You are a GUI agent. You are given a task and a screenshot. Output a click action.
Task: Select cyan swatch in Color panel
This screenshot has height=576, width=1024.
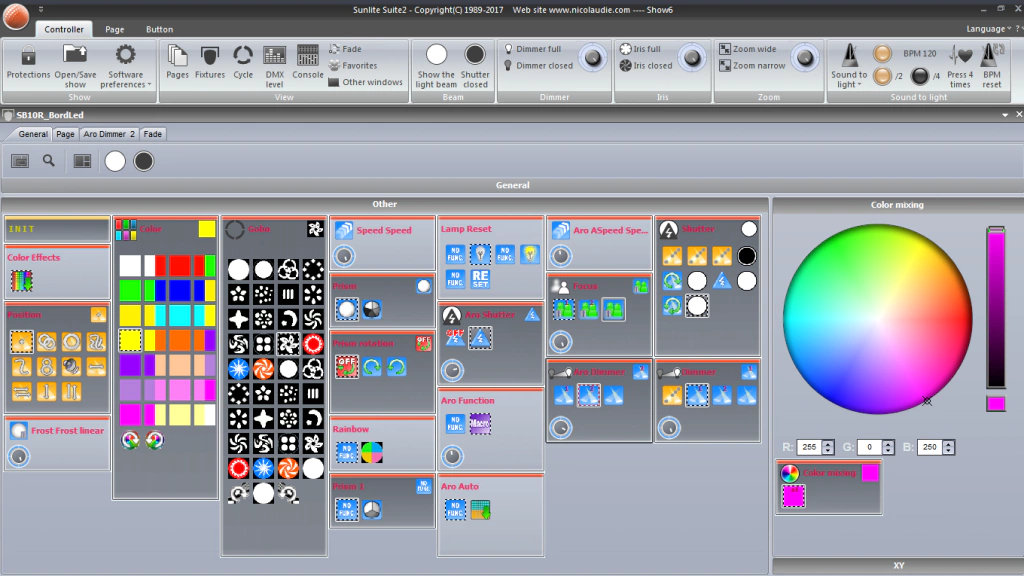point(180,315)
